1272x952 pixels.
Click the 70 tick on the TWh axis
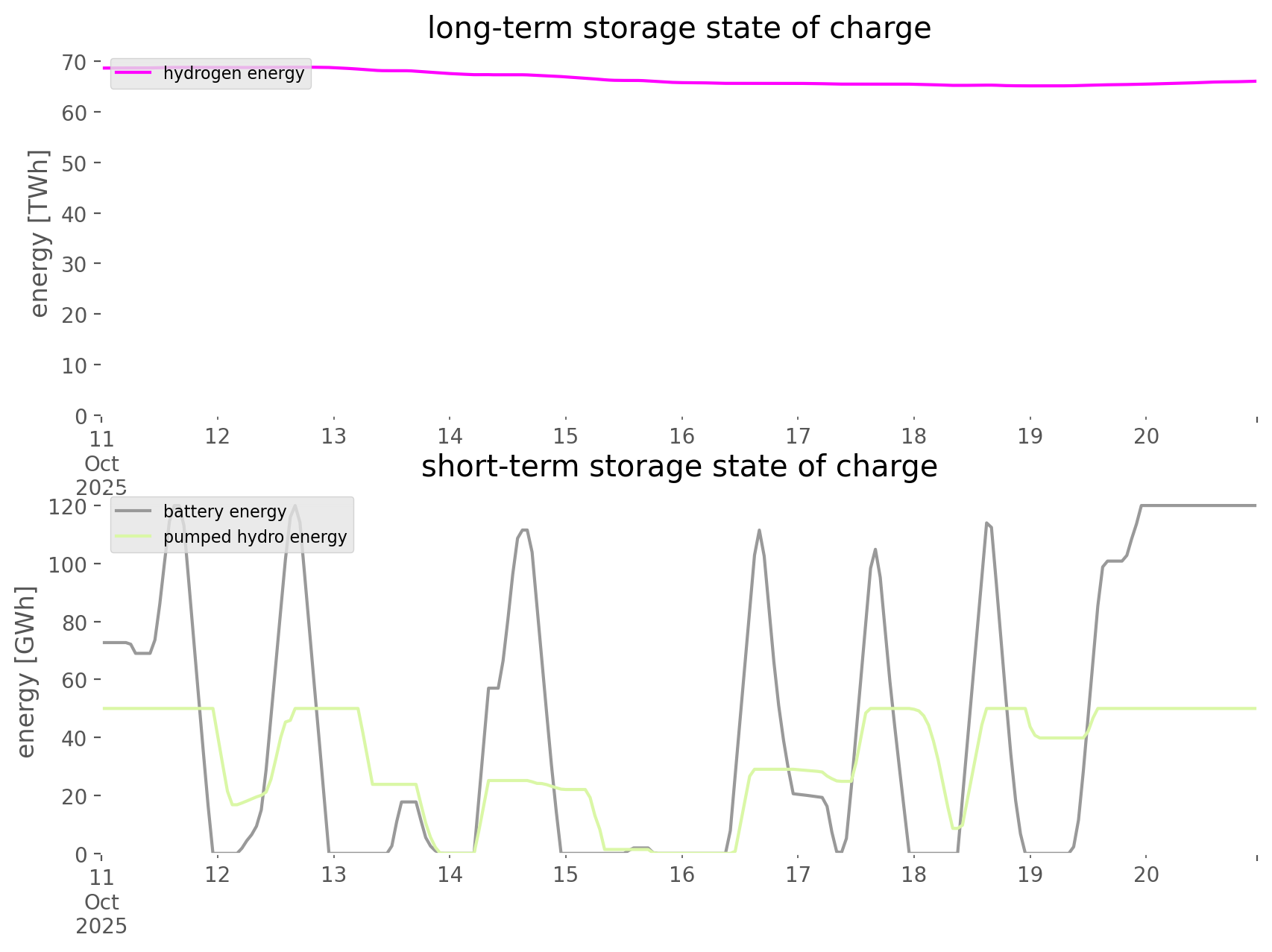pyautogui.click(x=75, y=62)
